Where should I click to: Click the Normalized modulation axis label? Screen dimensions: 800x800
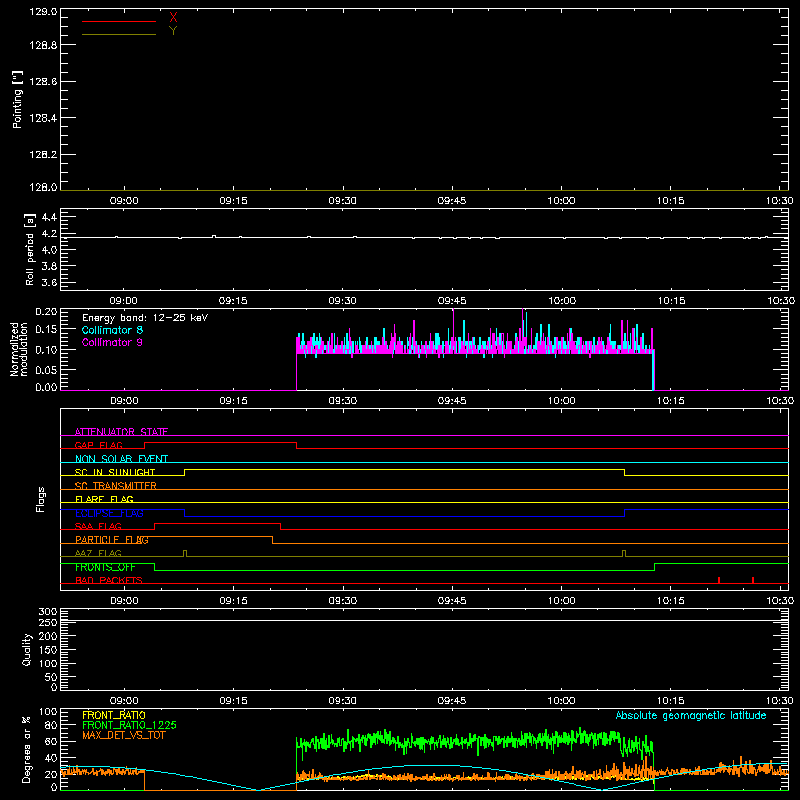point(19,349)
